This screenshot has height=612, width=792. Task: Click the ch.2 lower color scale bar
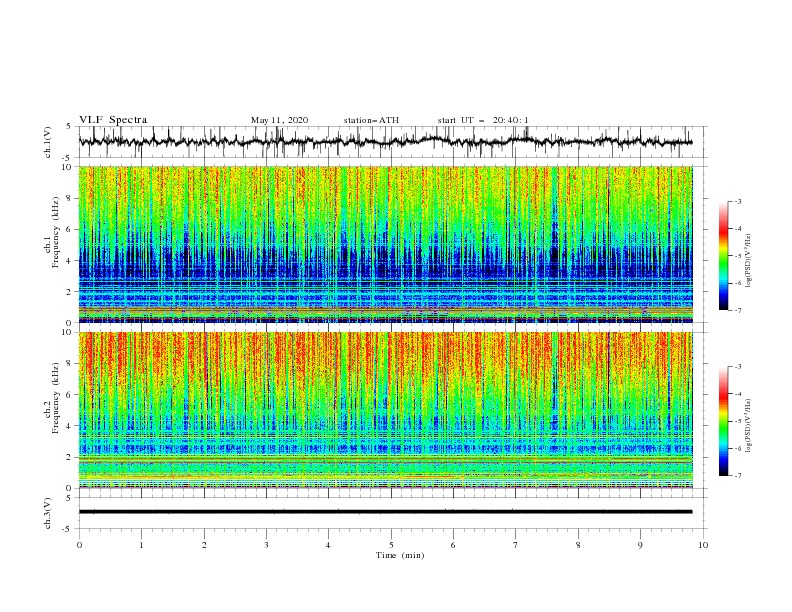click(723, 421)
